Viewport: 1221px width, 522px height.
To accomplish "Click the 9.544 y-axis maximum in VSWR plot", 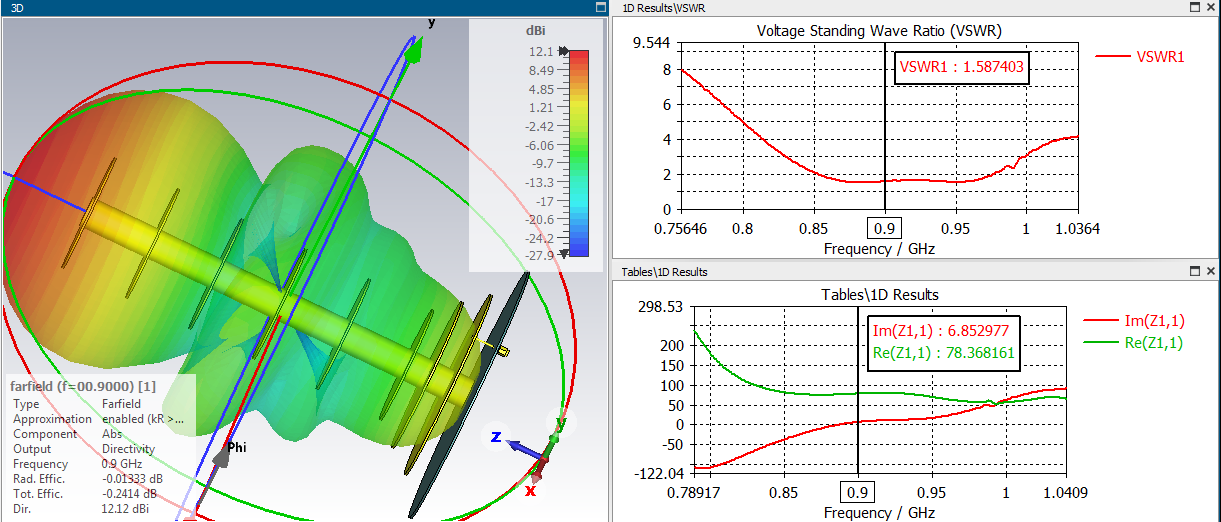I will [653, 43].
